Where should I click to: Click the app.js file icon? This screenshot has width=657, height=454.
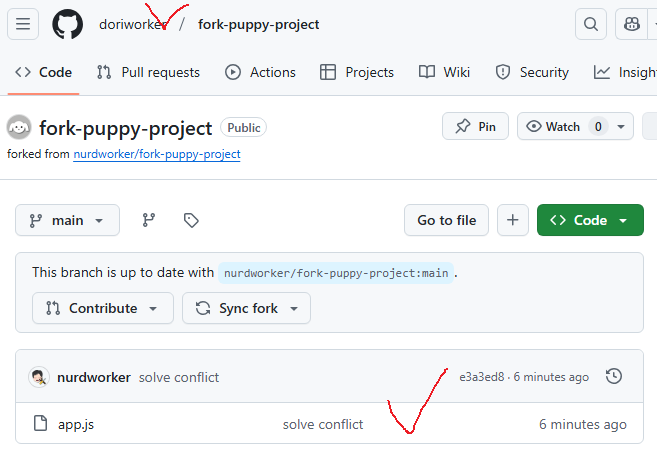(40, 423)
